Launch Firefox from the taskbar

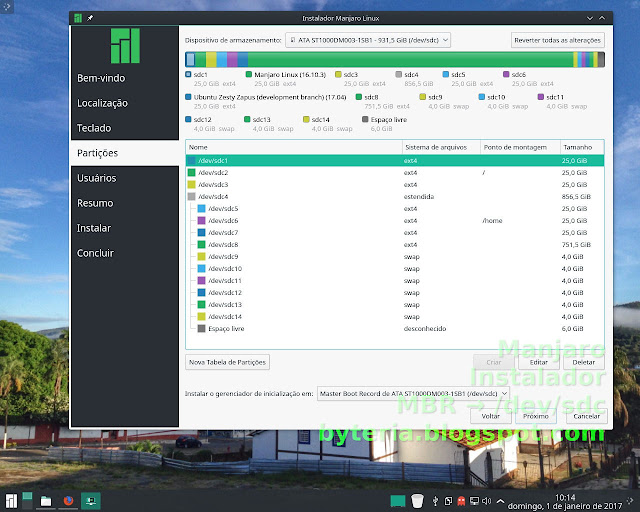click(x=68, y=501)
